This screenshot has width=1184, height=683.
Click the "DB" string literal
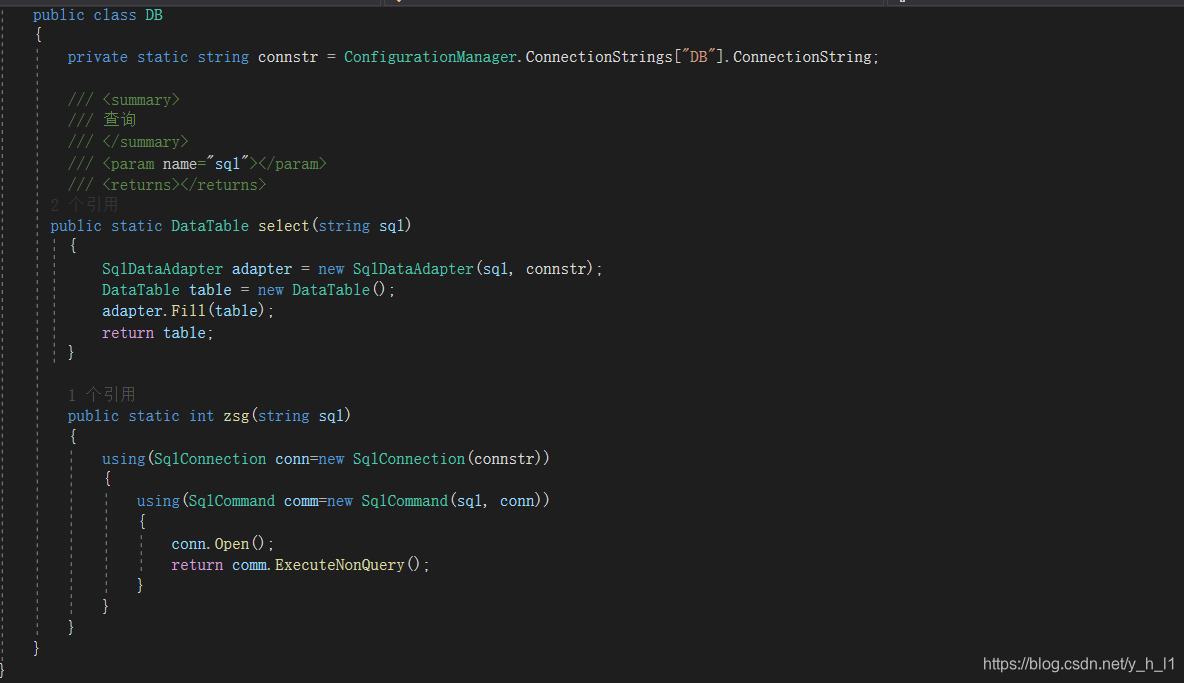click(x=698, y=57)
